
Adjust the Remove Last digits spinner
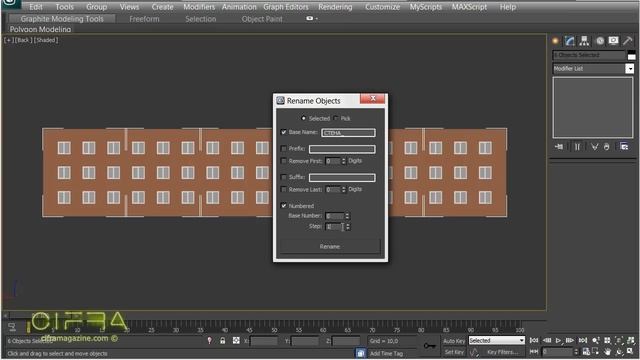point(344,190)
